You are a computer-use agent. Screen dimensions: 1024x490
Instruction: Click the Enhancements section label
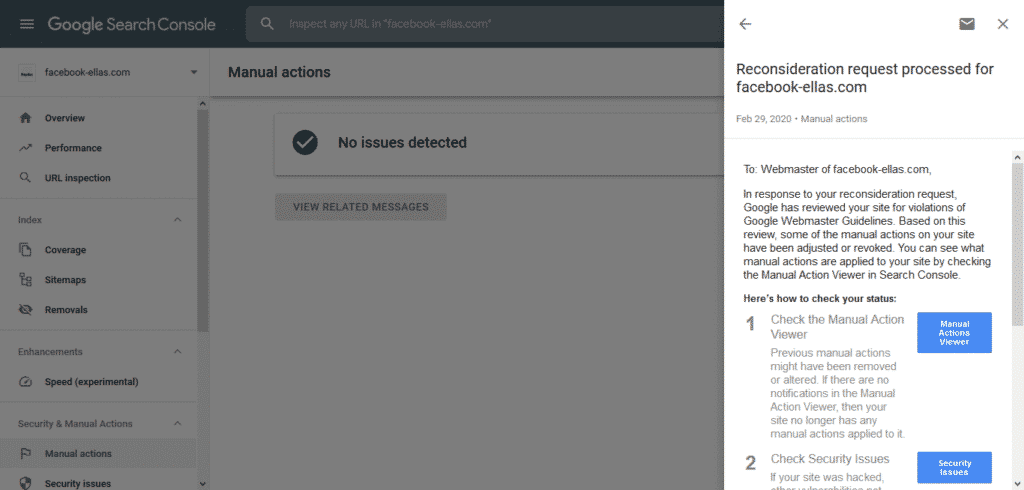click(50, 351)
